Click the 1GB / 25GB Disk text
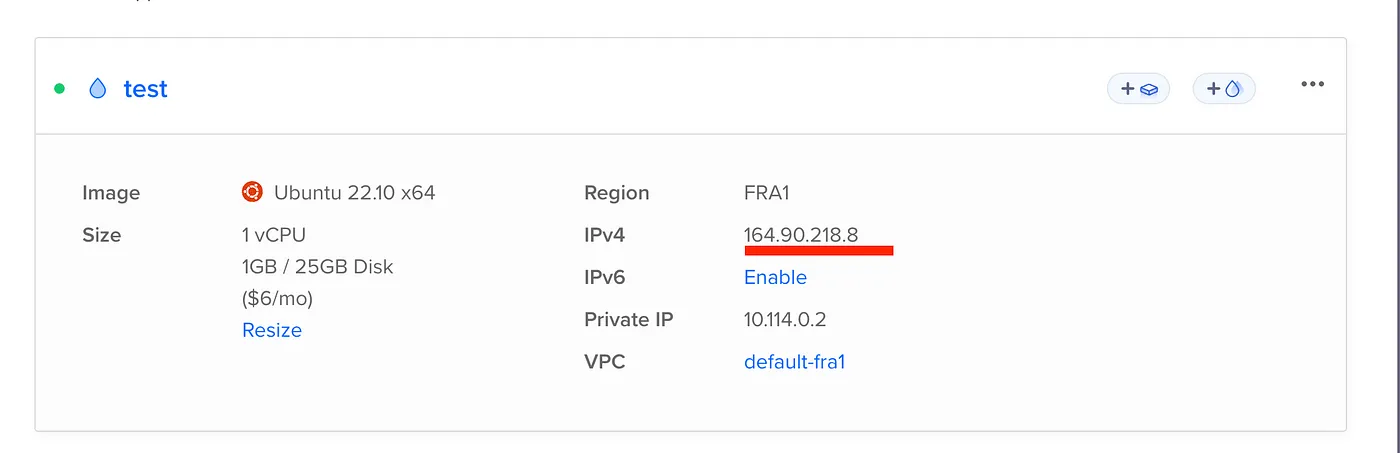1400x453 pixels. [318, 267]
